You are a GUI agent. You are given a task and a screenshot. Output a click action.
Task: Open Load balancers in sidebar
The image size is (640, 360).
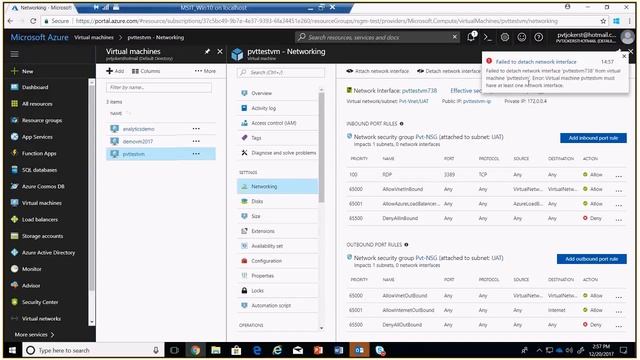40,220
